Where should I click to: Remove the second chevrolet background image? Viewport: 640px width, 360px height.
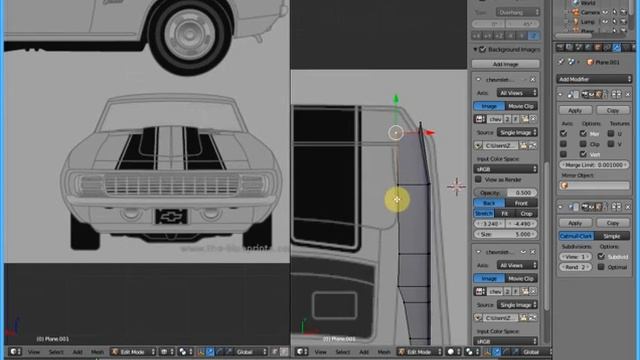(x=533, y=252)
